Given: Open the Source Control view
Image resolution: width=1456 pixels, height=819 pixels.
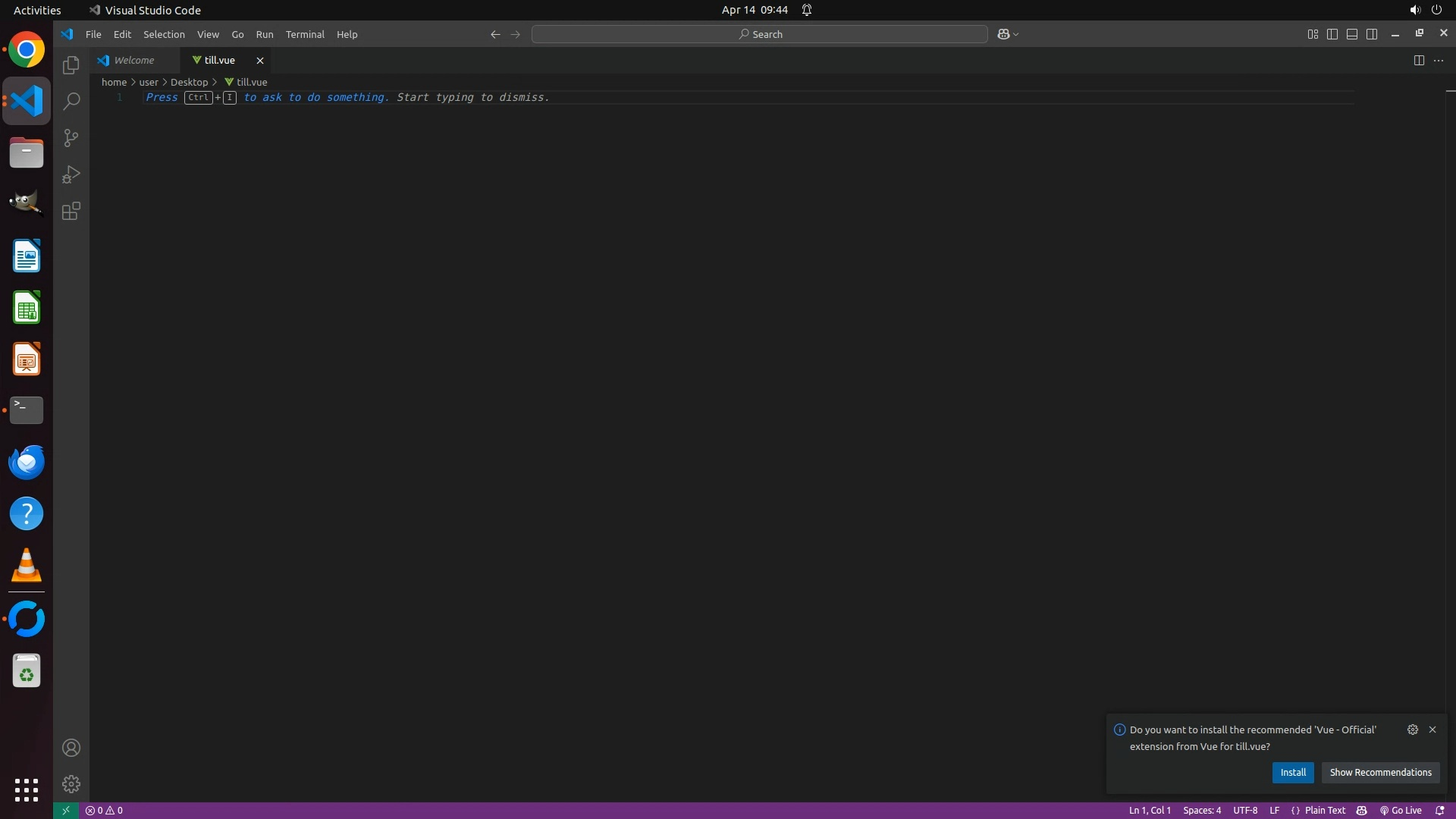Looking at the screenshot, I should (x=71, y=138).
